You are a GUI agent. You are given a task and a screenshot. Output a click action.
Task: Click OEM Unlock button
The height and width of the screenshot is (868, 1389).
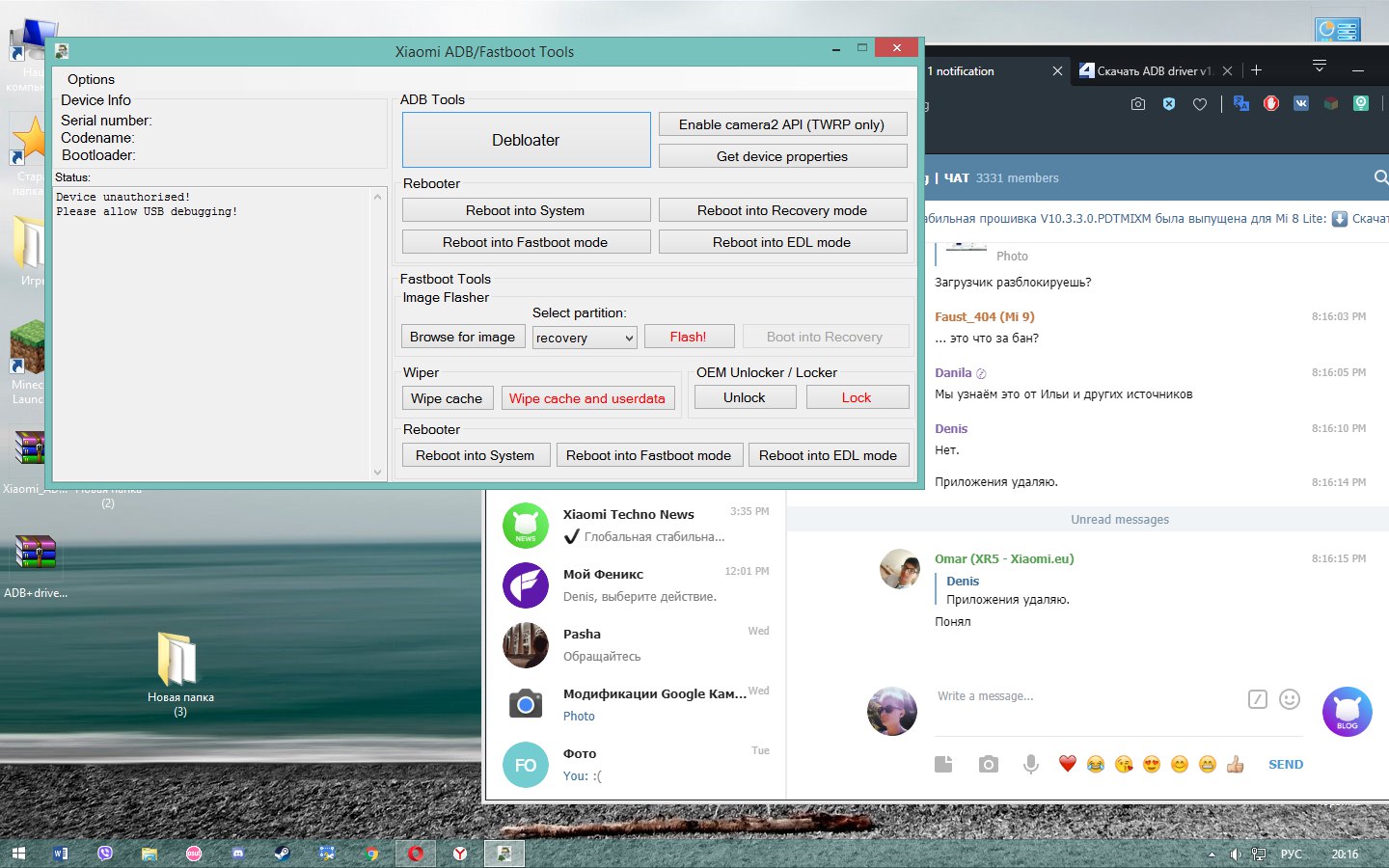pyautogui.click(x=745, y=397)
